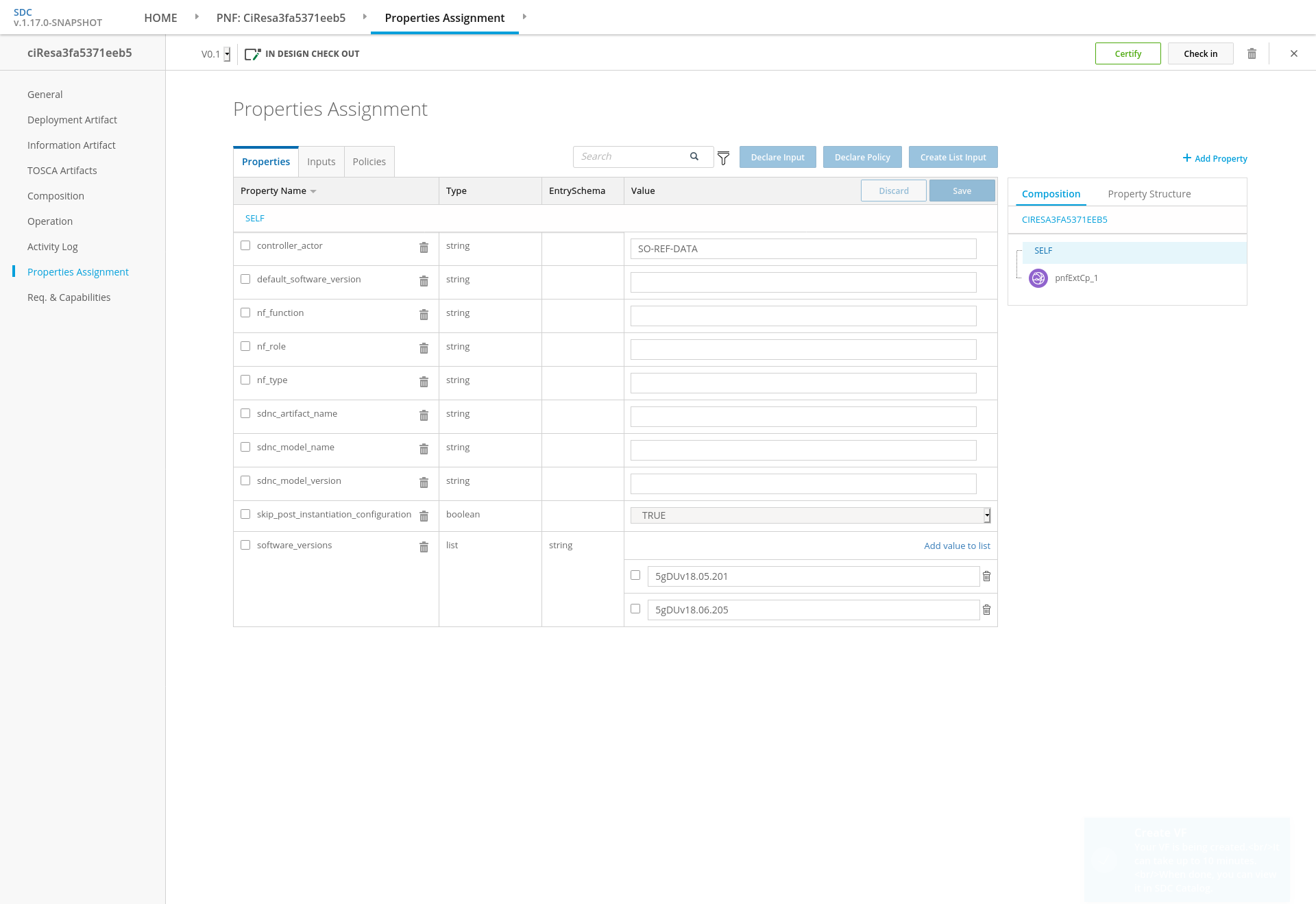The height and width of the screenshot is (904, 1316).
Task: Click the Certify button
Action: click(1128, 53)
